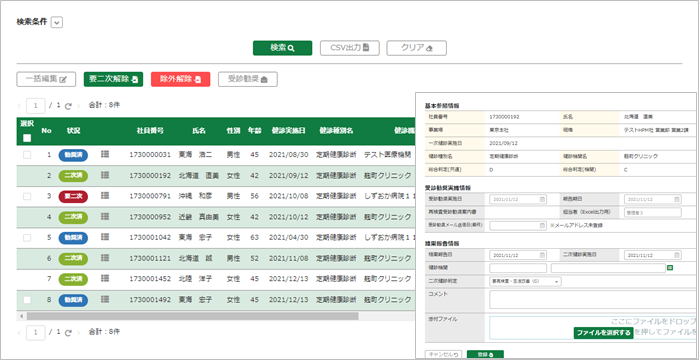Open calendar for 結果報告日 date field
The height and width of the screenshot is (360, 699).
pos(542,255)
